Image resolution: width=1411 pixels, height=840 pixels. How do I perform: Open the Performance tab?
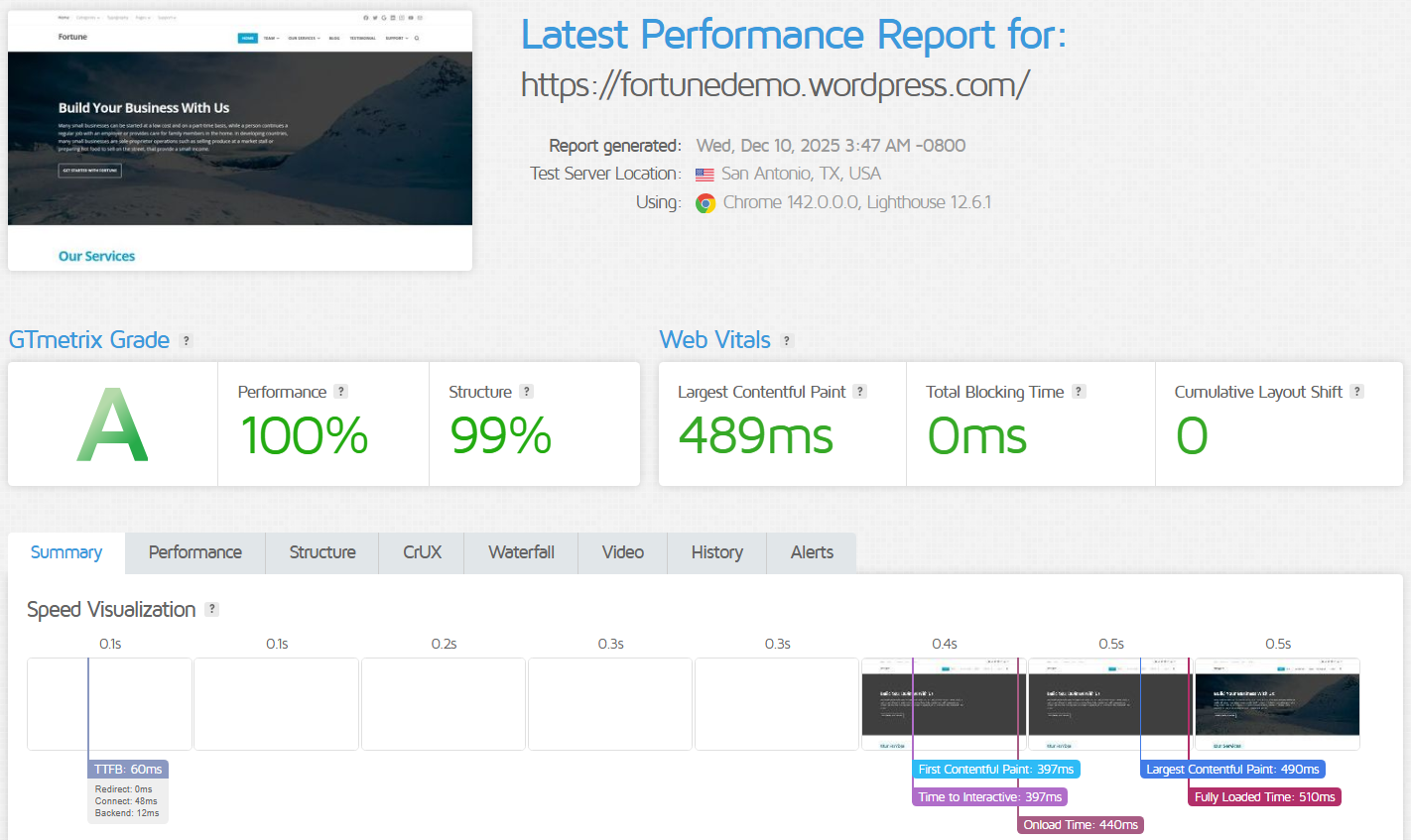tap(195, 552)
